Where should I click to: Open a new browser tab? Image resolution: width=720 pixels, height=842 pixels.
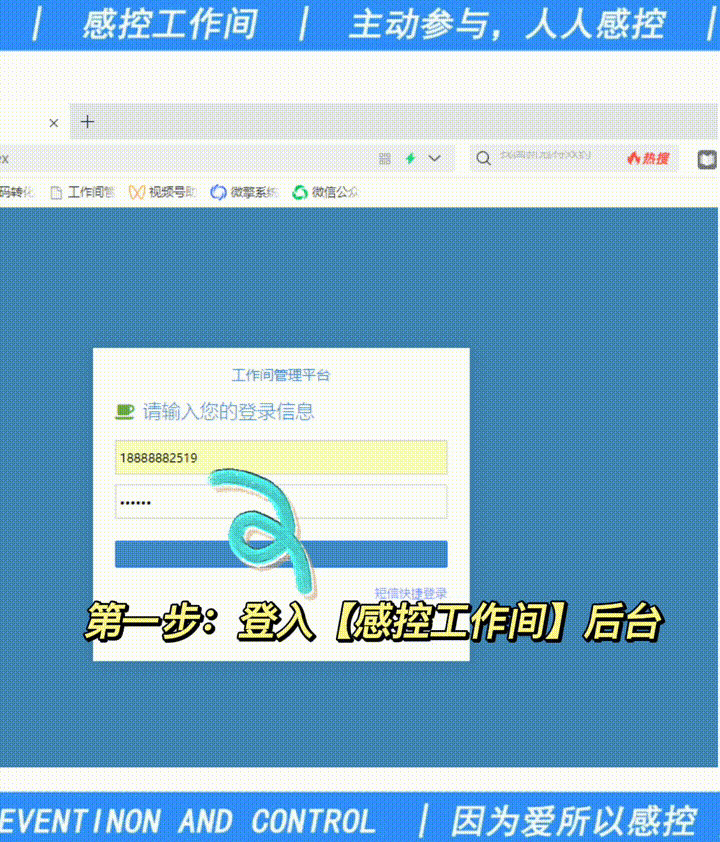pos(88,122)
